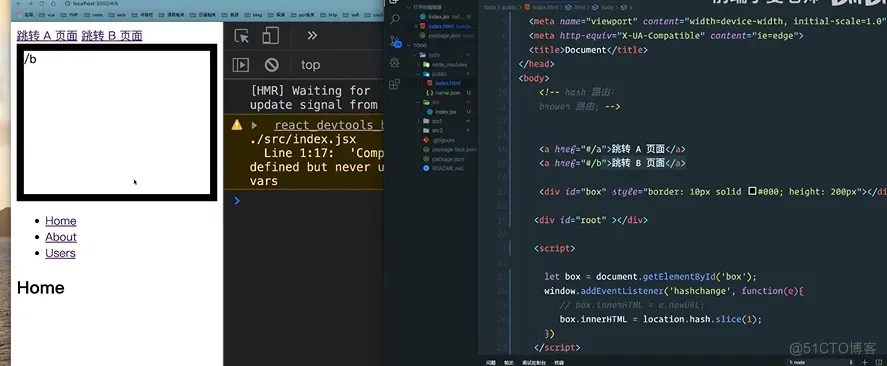
Task: Create a new terminal with plus icon
Action: pyautogui.click(x=864, y=363)
